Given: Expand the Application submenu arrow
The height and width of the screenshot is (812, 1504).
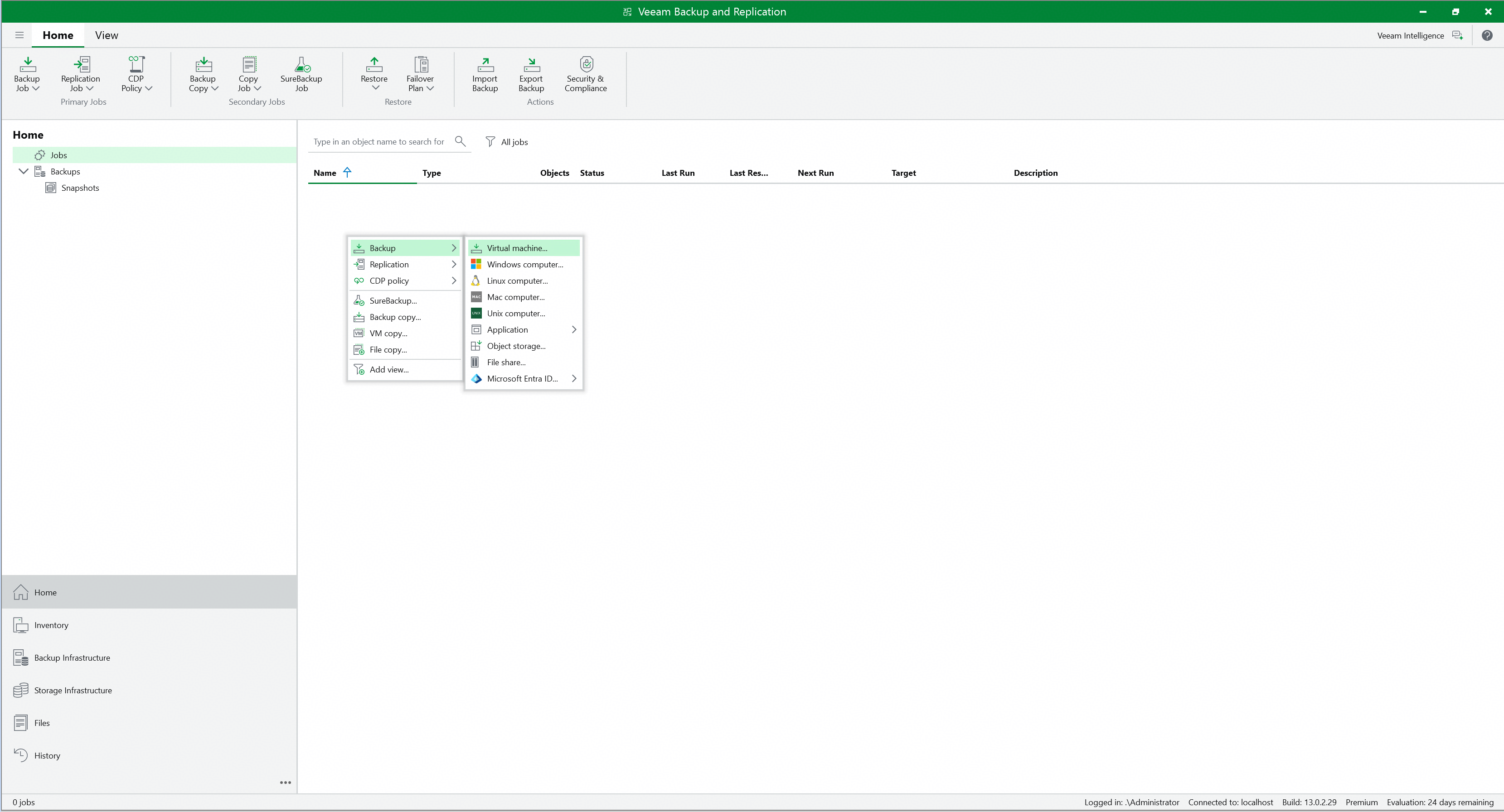Looking at the screenshot, I should tap(574, 330).
